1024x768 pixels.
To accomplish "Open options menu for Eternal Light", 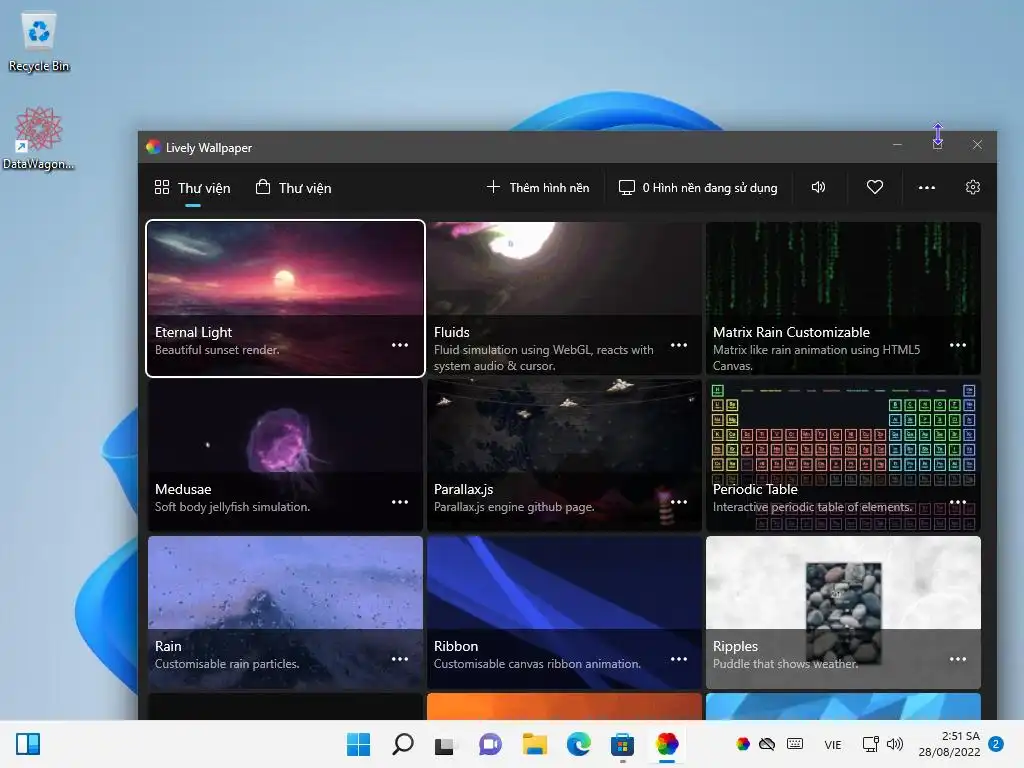I will click(x=400, y=345).
